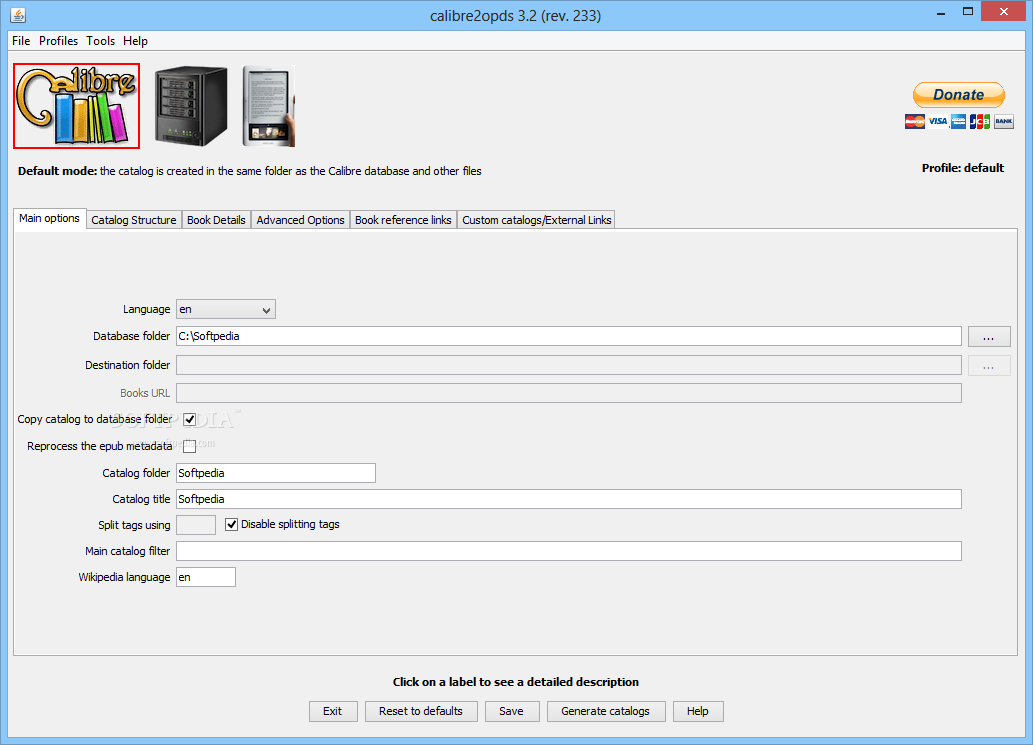Click the Main catalog filter field

point(569,551)
